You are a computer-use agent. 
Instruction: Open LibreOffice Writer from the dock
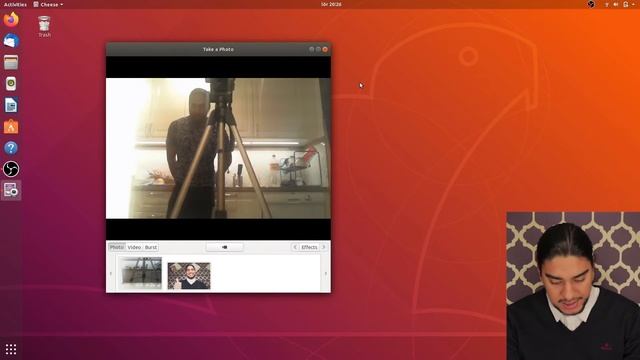11,105
